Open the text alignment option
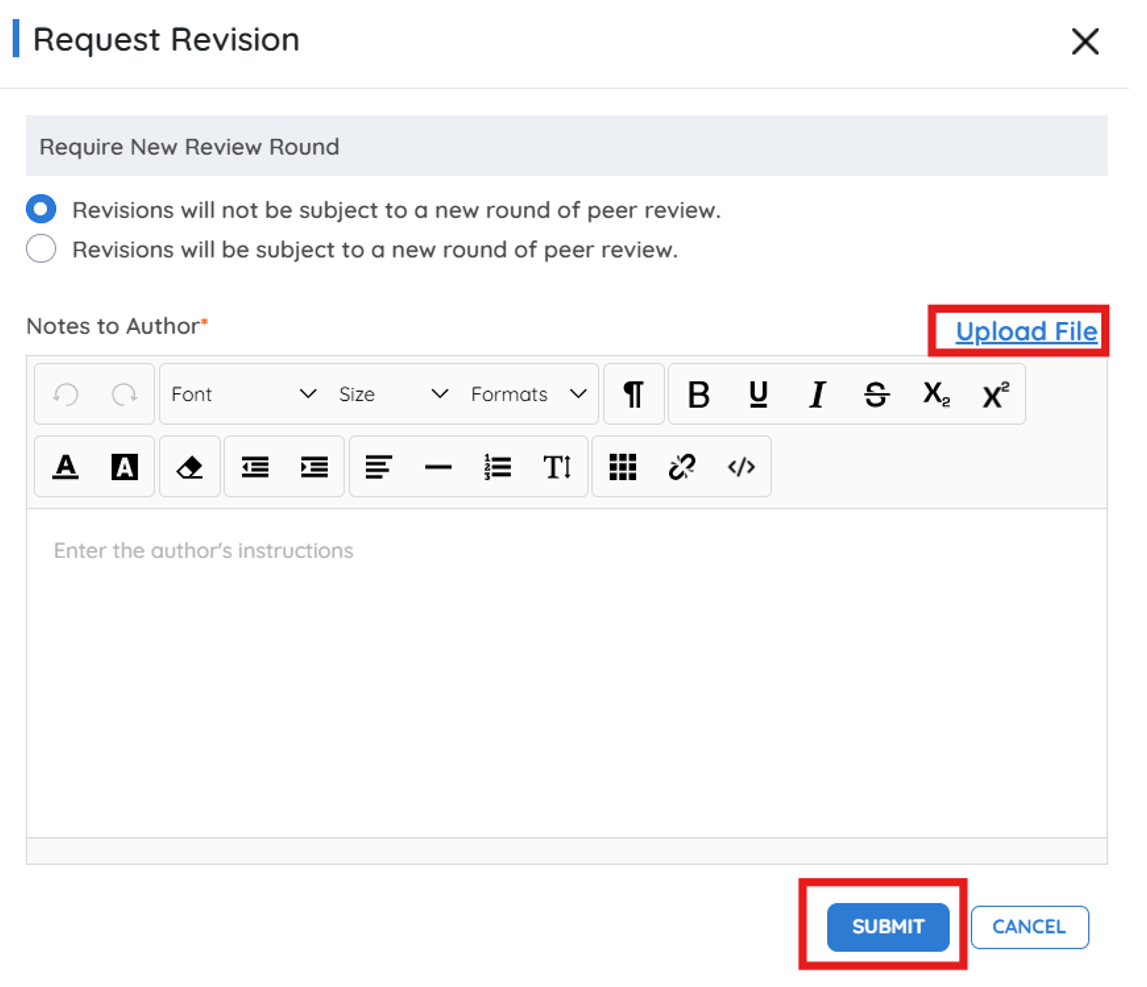1147x987 pixels. [379, 467]
